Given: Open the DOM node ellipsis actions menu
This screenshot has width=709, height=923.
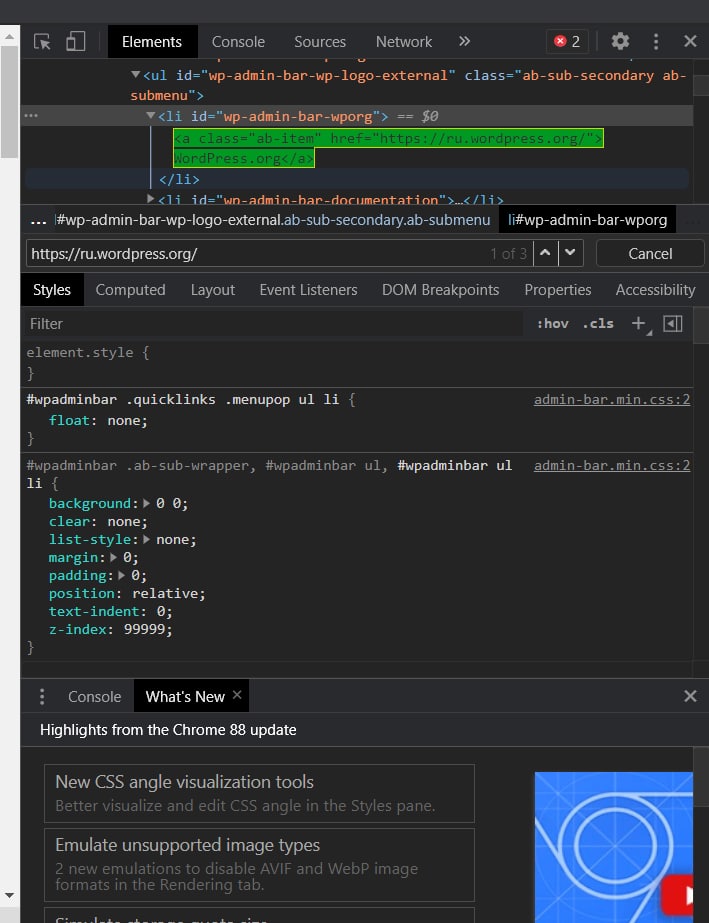Looking at the screenshot, I should click(x=31, y=115).
